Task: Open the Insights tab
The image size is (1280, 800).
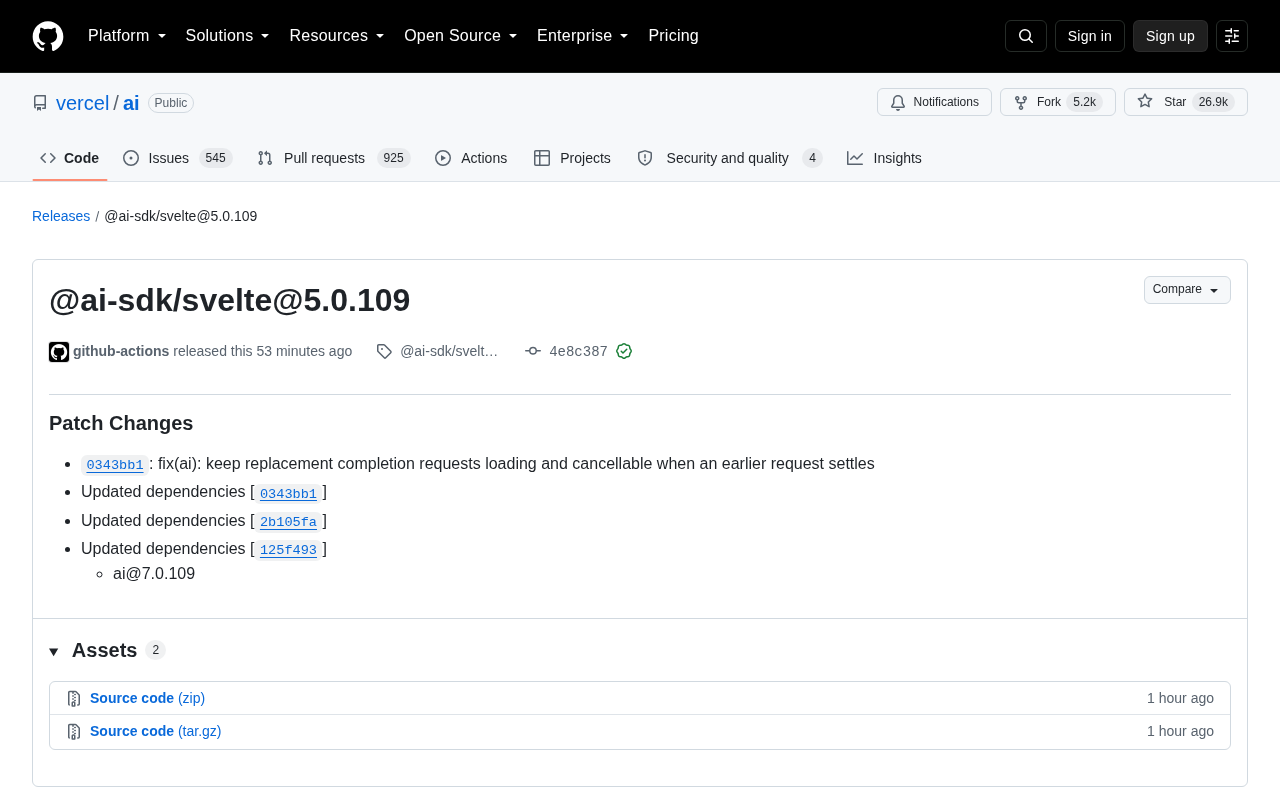Action: [x=884, y=158]
